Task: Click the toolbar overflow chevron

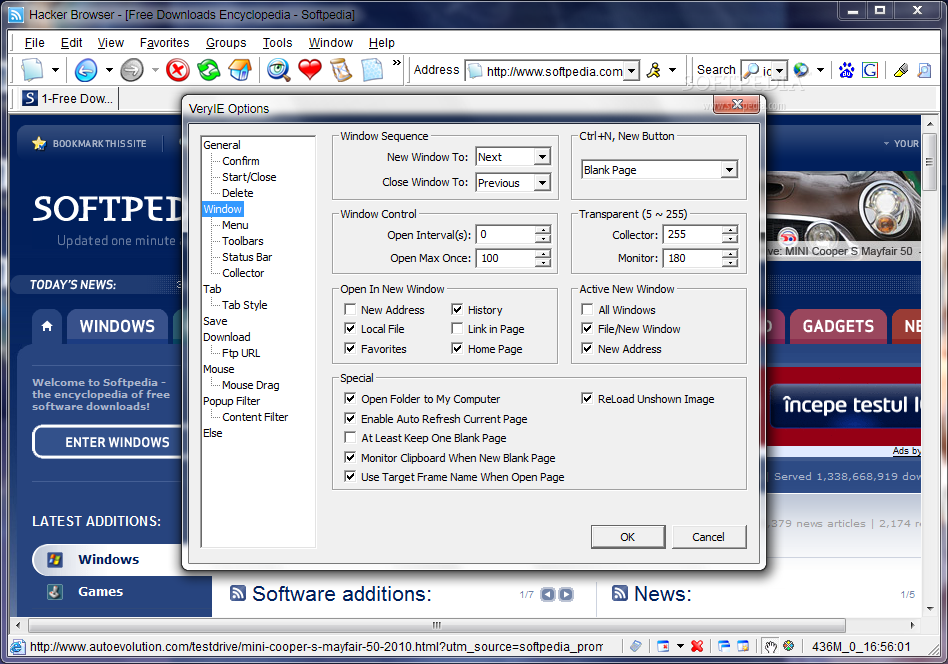Action: 397,62
